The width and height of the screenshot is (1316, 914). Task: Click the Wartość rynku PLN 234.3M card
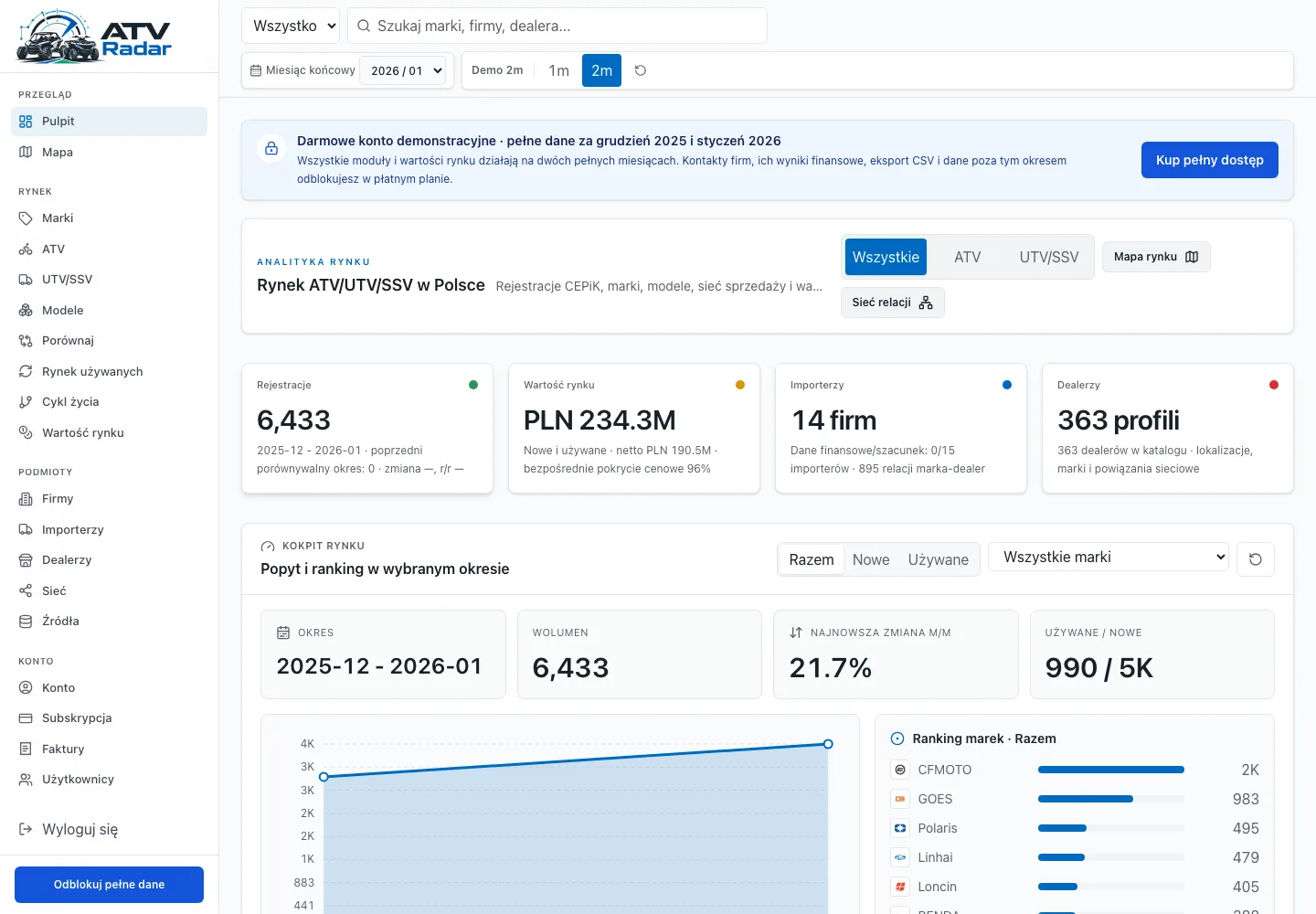pyautogui.click(x=634, y=429)
